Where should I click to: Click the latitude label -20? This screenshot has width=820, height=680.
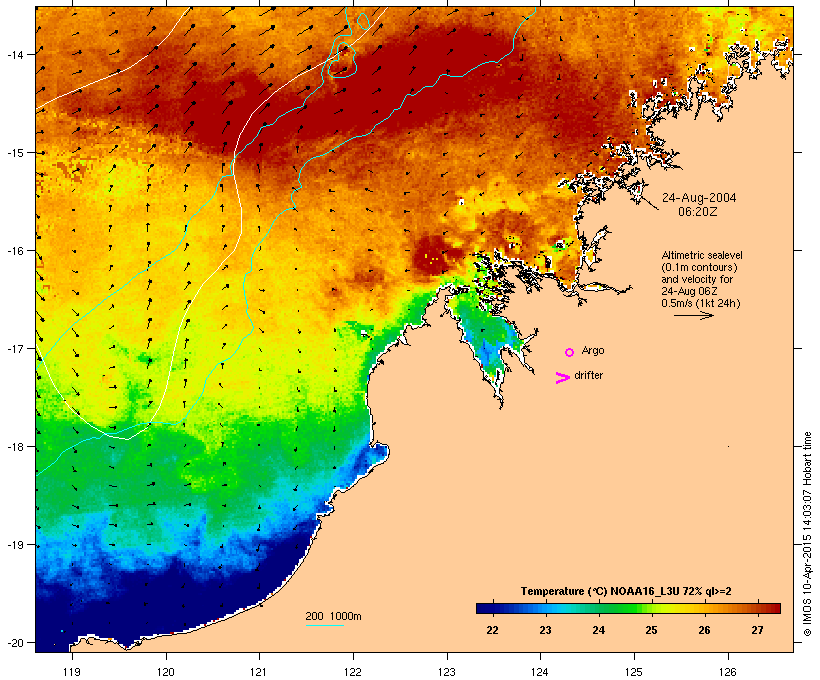click(14, 643)
